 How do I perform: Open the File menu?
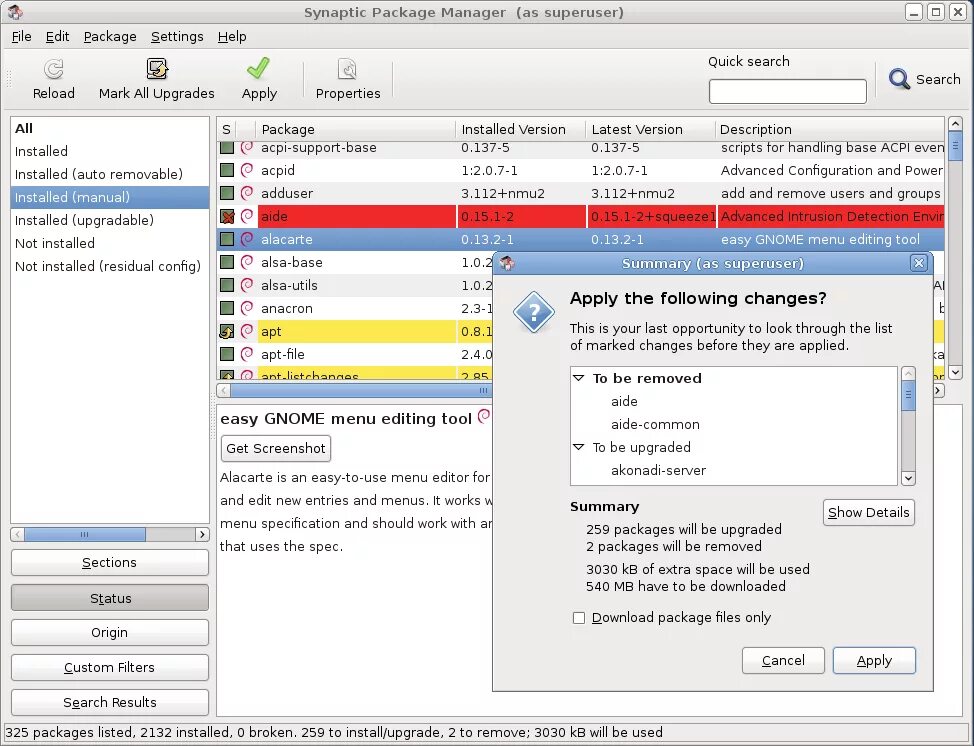click(21, 37)
